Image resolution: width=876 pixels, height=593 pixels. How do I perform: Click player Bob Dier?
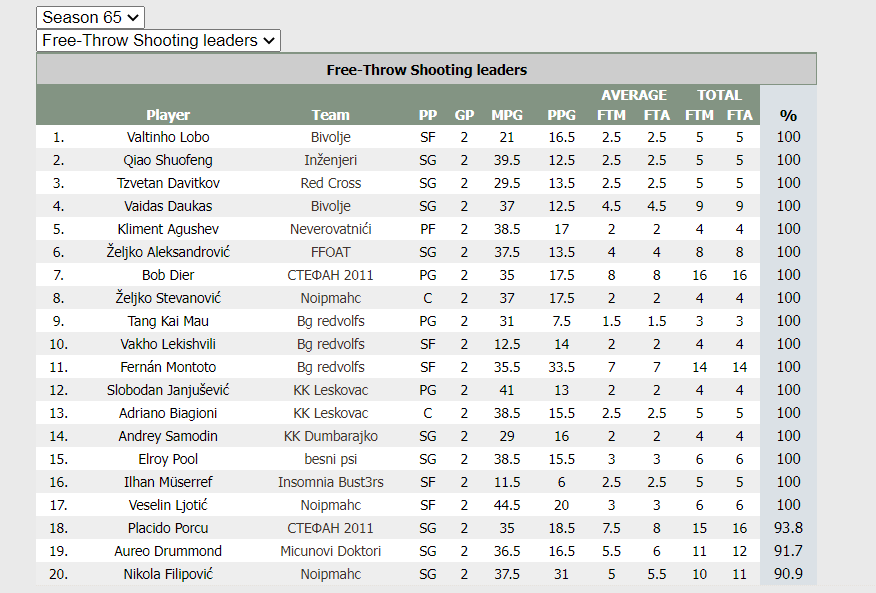pos(168,275)
